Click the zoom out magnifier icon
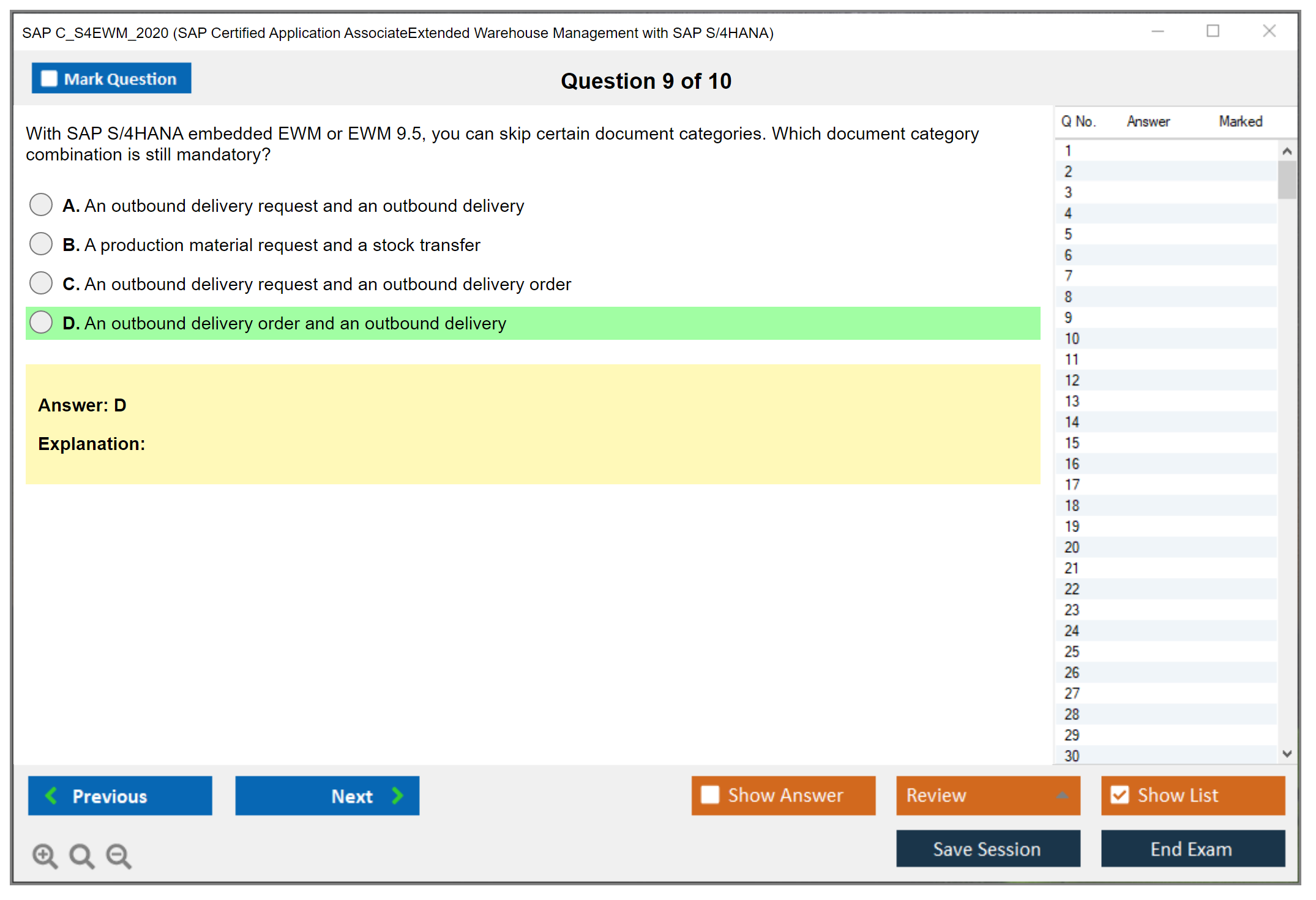The image size is (1316, 900). pos(119,855)
